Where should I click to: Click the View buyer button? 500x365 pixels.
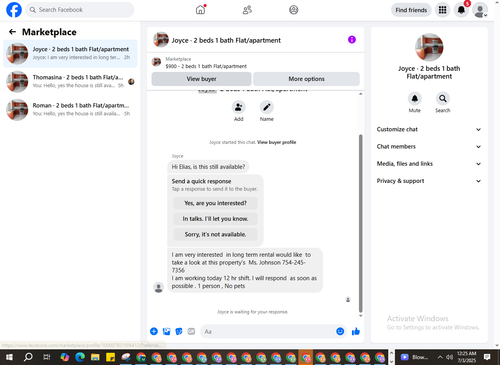tap(201, 79)
